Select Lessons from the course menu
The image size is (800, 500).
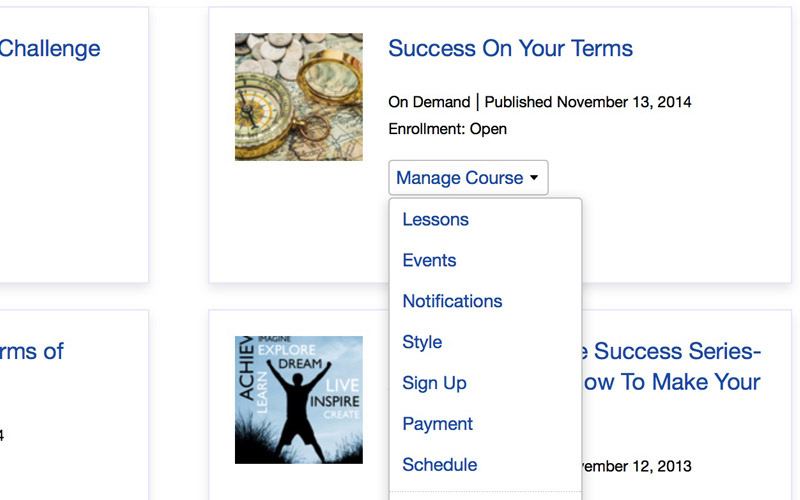click(435, 220)
